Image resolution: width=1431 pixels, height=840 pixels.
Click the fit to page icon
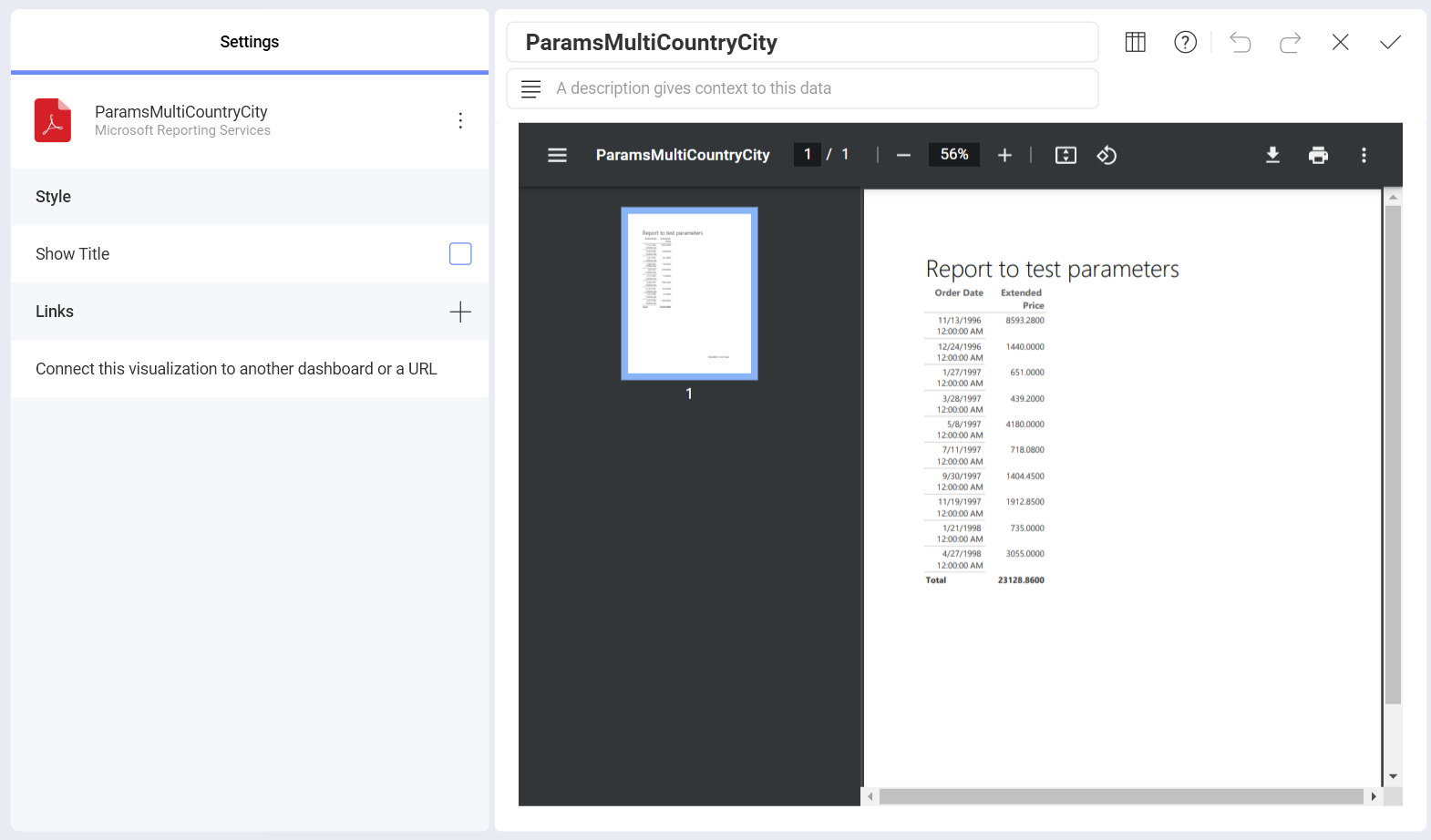pos(1066,155)
